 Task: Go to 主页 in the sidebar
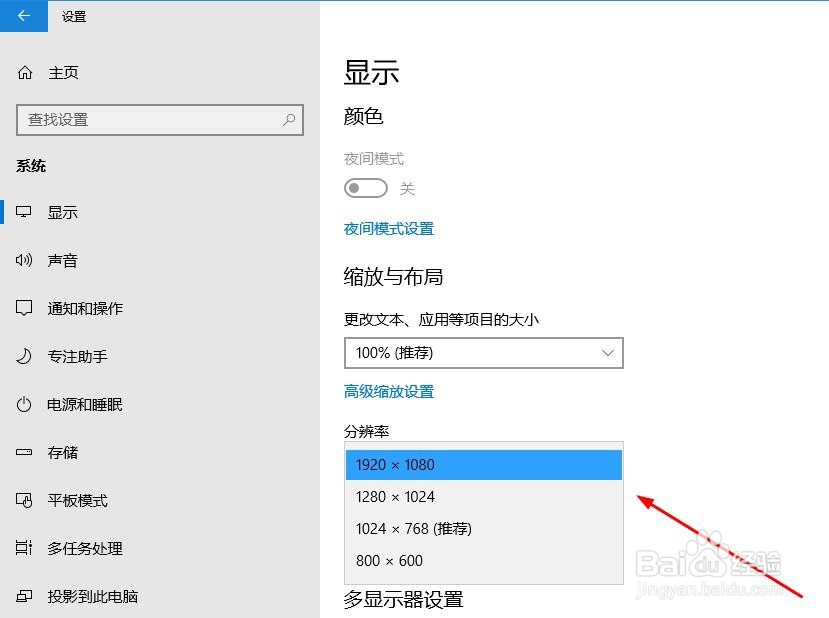click(x=49, y=72)
